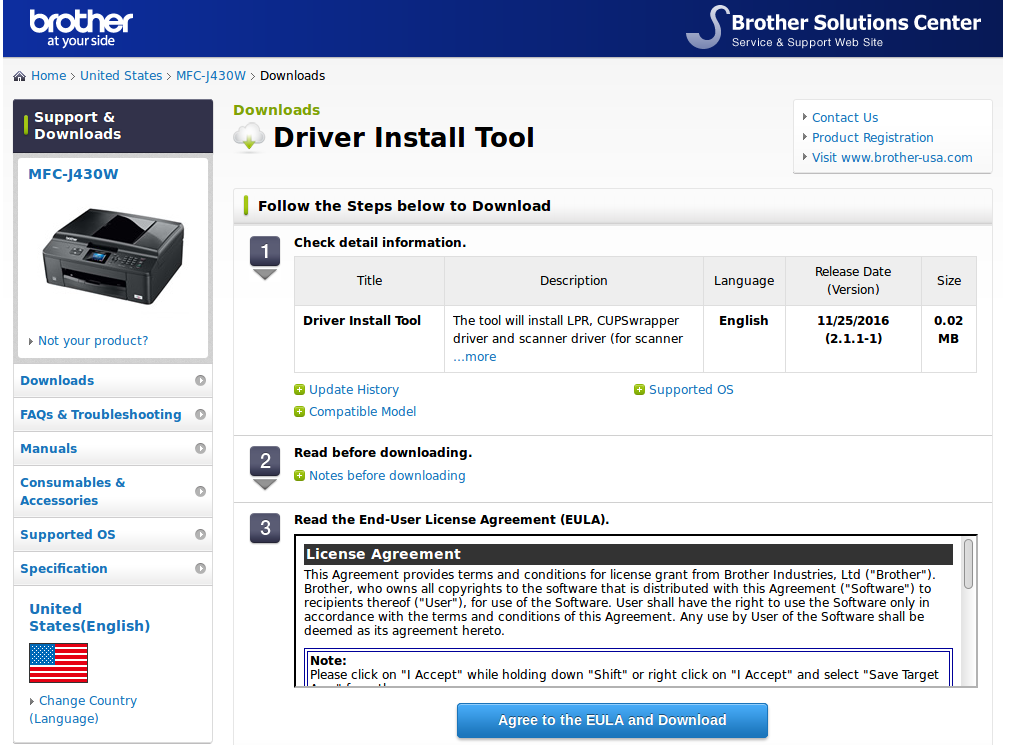Image resolution: width=1009 pixels, height=745 pixels.
Task: Click the cloud download icon beside Driver Install Tool
Action: [249, 137]
